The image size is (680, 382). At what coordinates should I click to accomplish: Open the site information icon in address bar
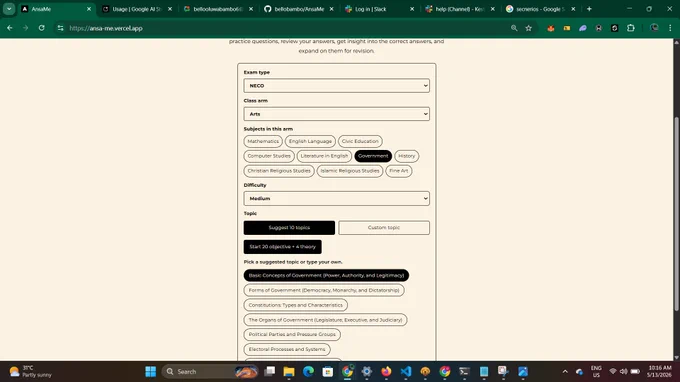point(60,28)
